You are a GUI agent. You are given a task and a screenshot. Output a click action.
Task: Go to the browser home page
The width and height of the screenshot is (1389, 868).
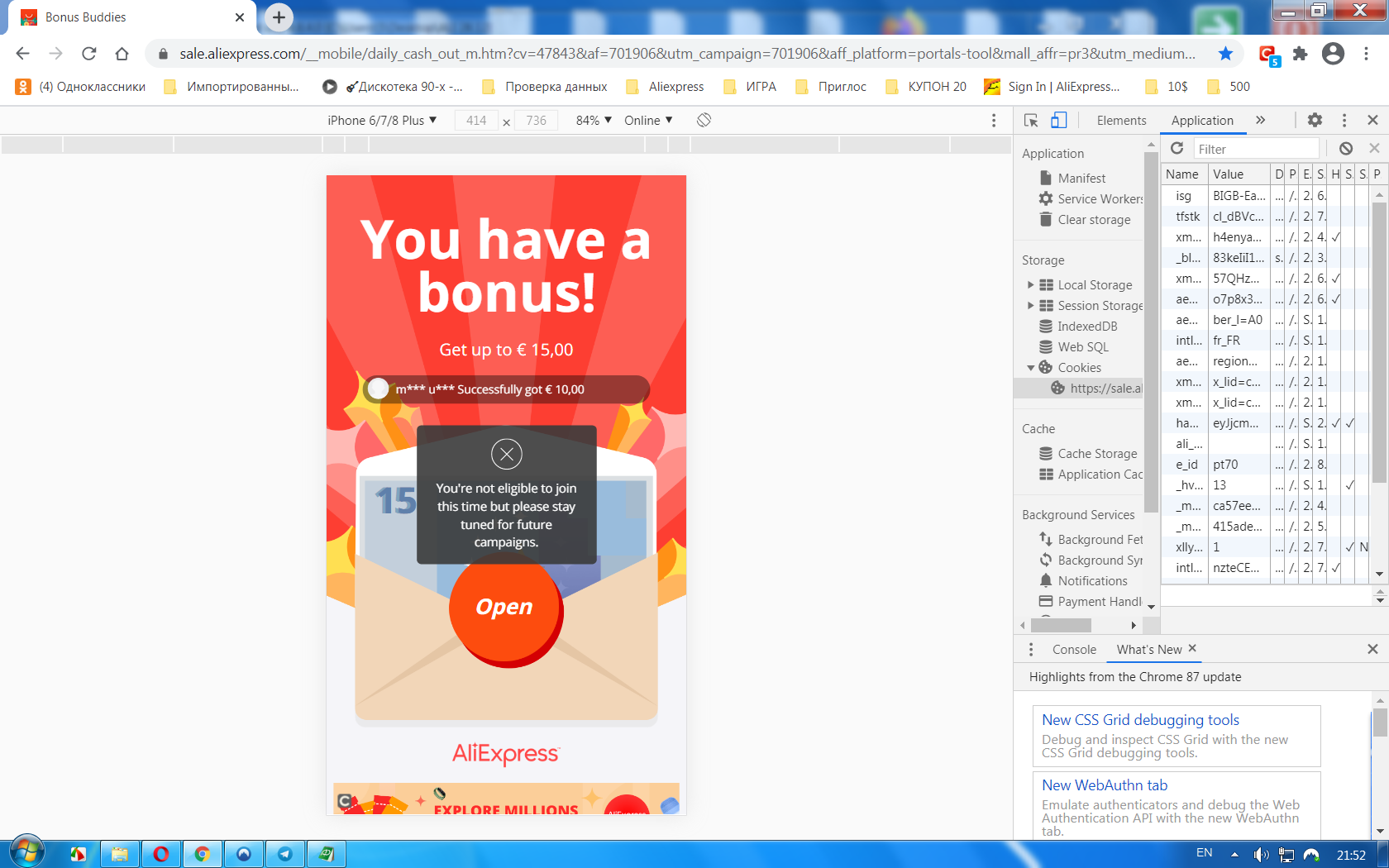pos(122,54)
